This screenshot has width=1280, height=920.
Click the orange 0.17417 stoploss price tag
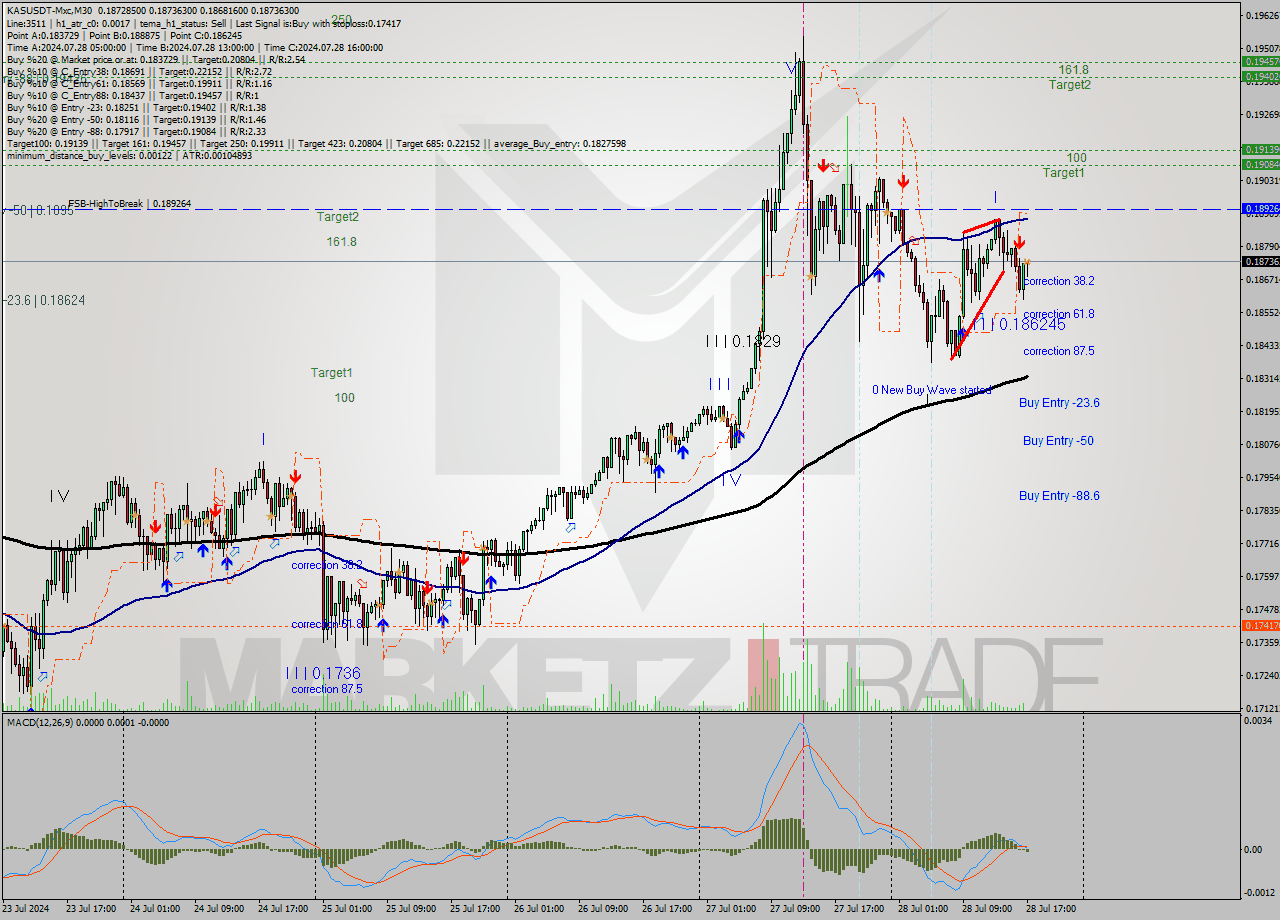pos(1260,625)
